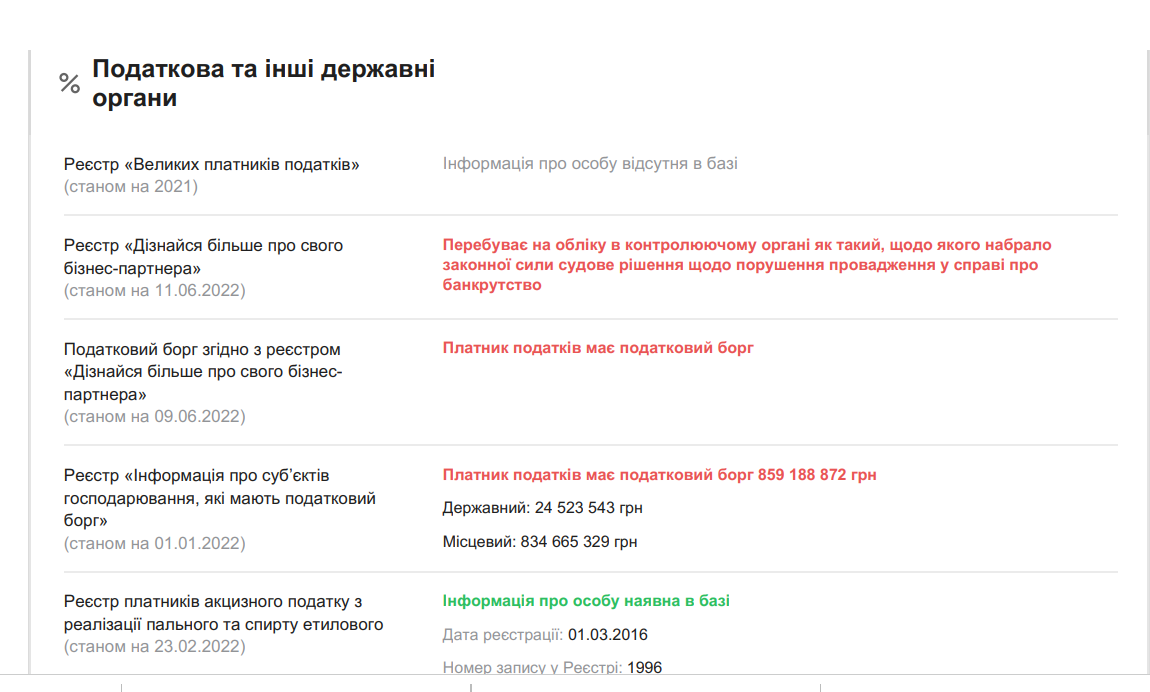Open the «Дізнайся більше про свого бізнес-партнера» registry label
This screenshot has width=1150, height=692.
(203, 257)
